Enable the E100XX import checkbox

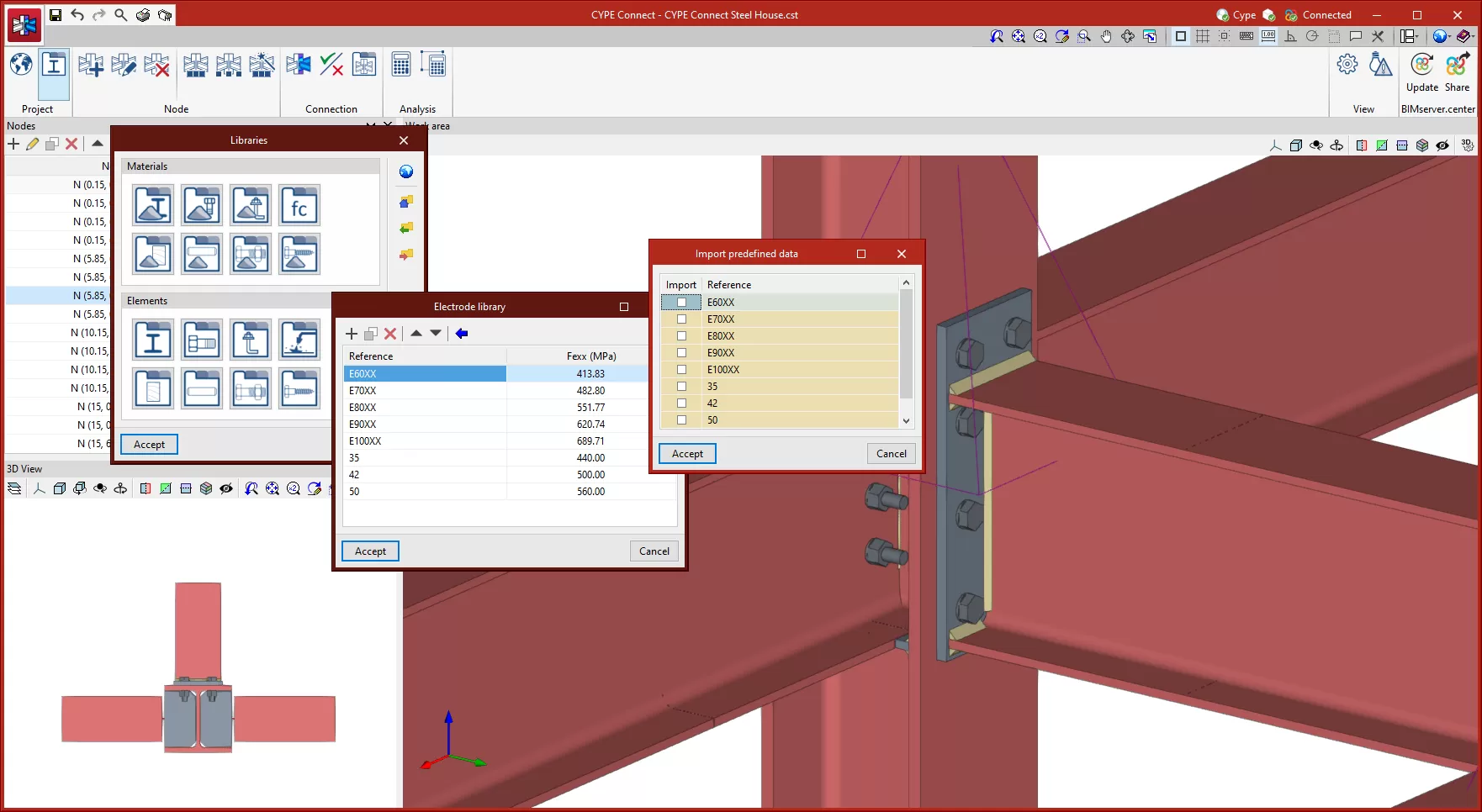click(681, 370)
